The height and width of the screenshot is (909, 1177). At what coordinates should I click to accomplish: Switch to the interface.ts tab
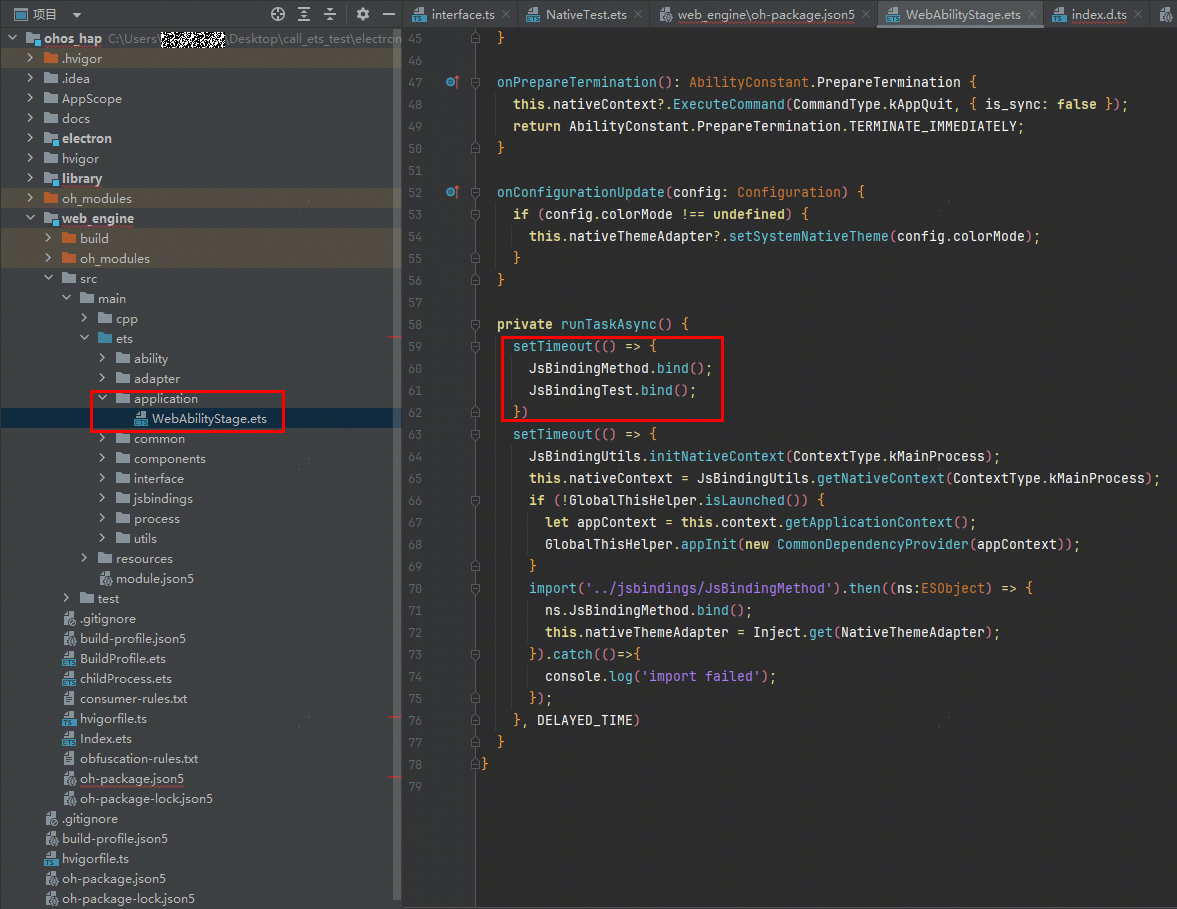pos(463,14)
